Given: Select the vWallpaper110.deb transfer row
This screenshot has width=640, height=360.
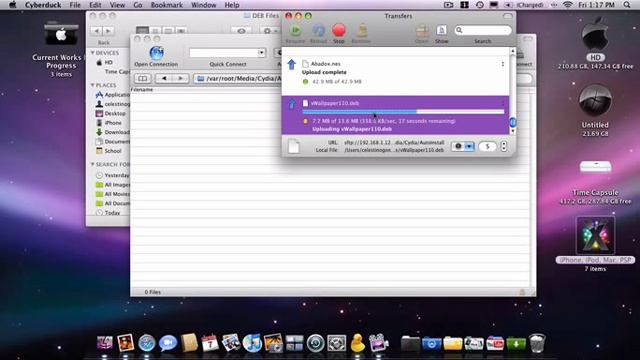Looking at the screenshot, I should coord(395,116).
